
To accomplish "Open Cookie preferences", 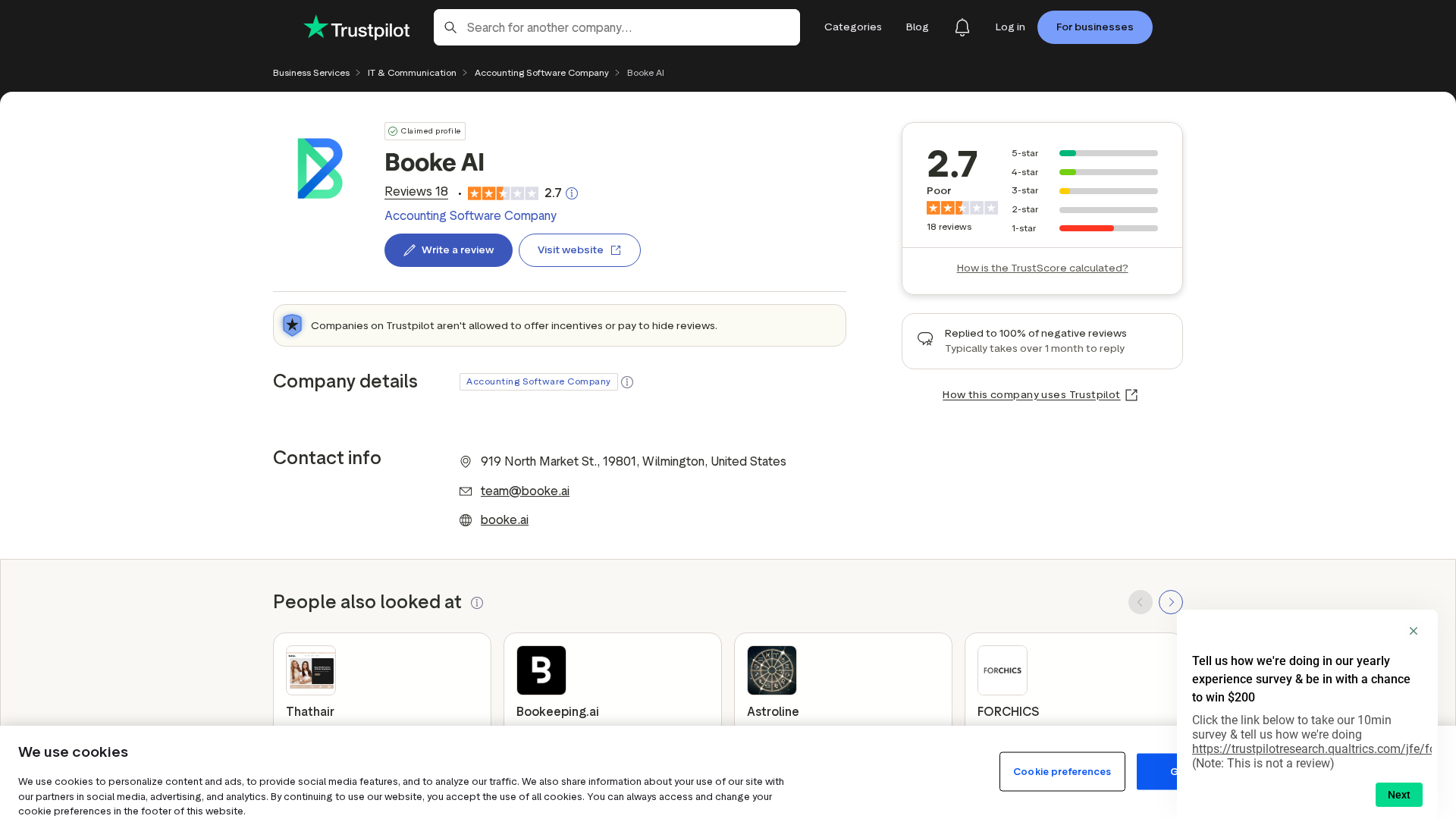I will pyautogui.click(x=1062, y=771).
